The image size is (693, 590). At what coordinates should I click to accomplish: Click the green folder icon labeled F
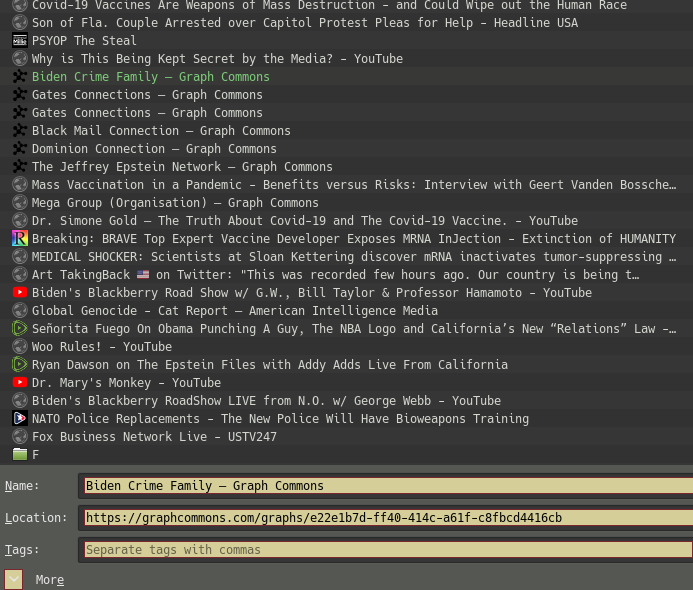pos(19,454)
